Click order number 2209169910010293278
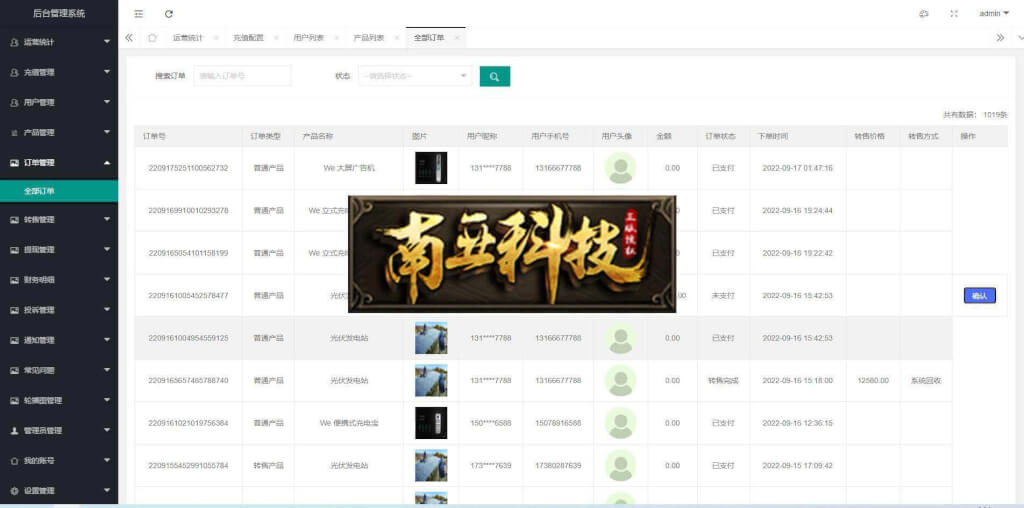 (188, 211)
